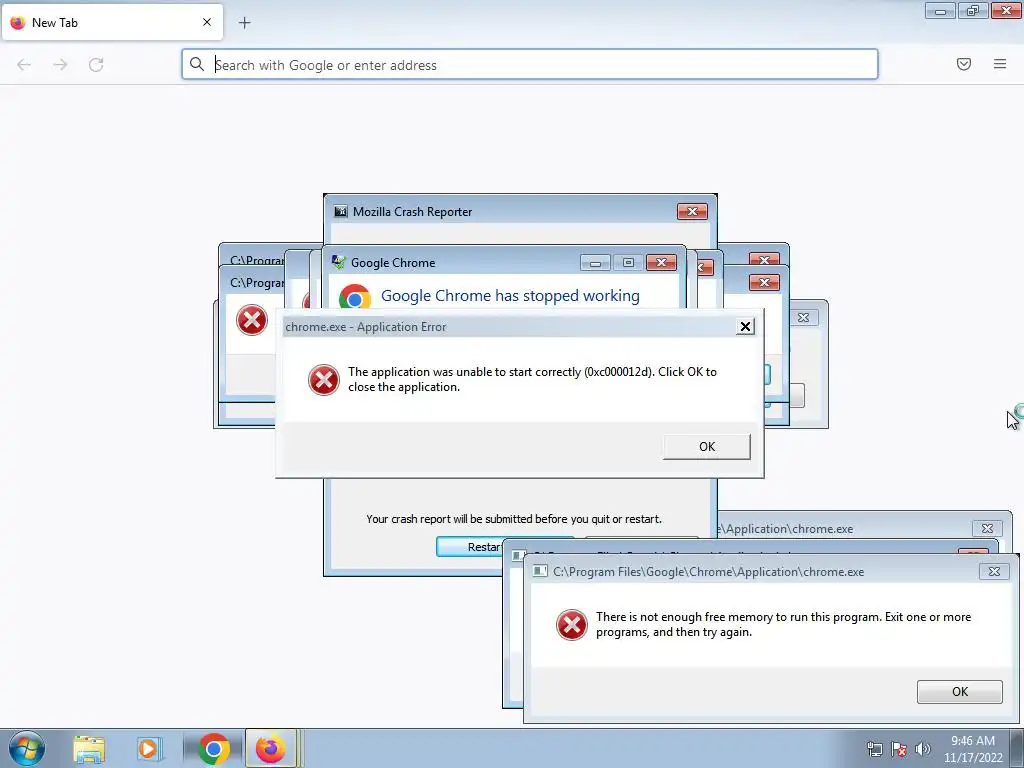Viewport: 1024px width, 768px height.
Task: Switch to Google Chrome in taskbar
Action: [x=214, y=749]
